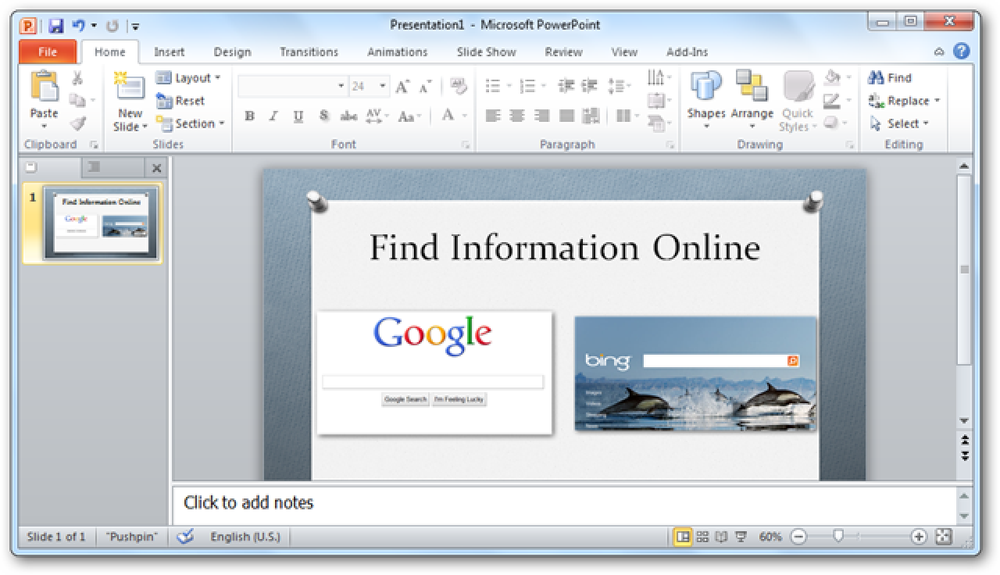Add a New Slide via icon

(129, 86)
